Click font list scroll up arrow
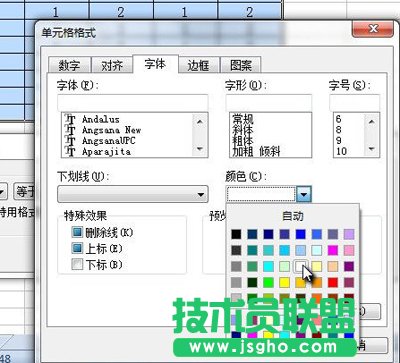 200,121
